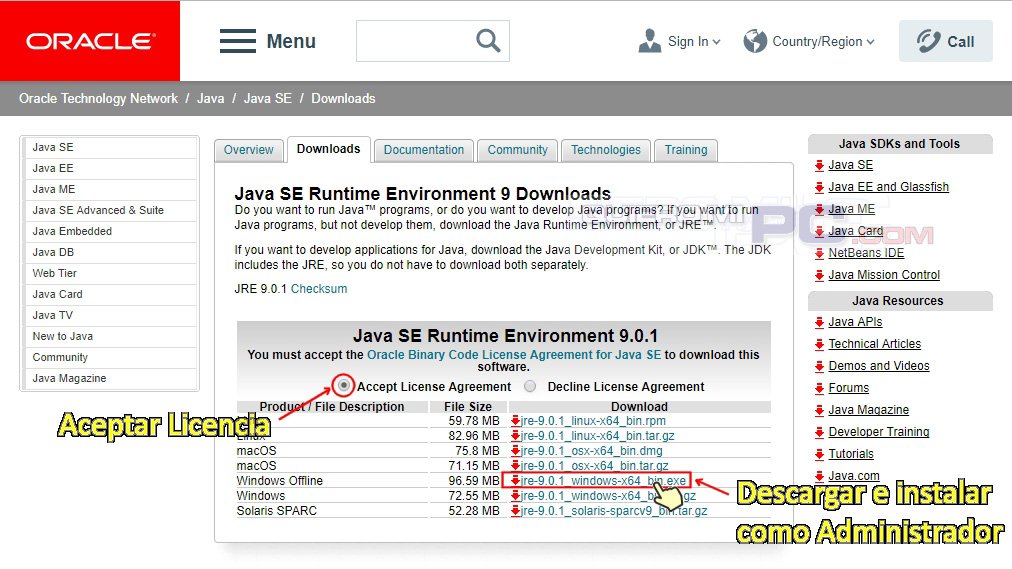Click Java SE breadcrumb link

point(267,99)
